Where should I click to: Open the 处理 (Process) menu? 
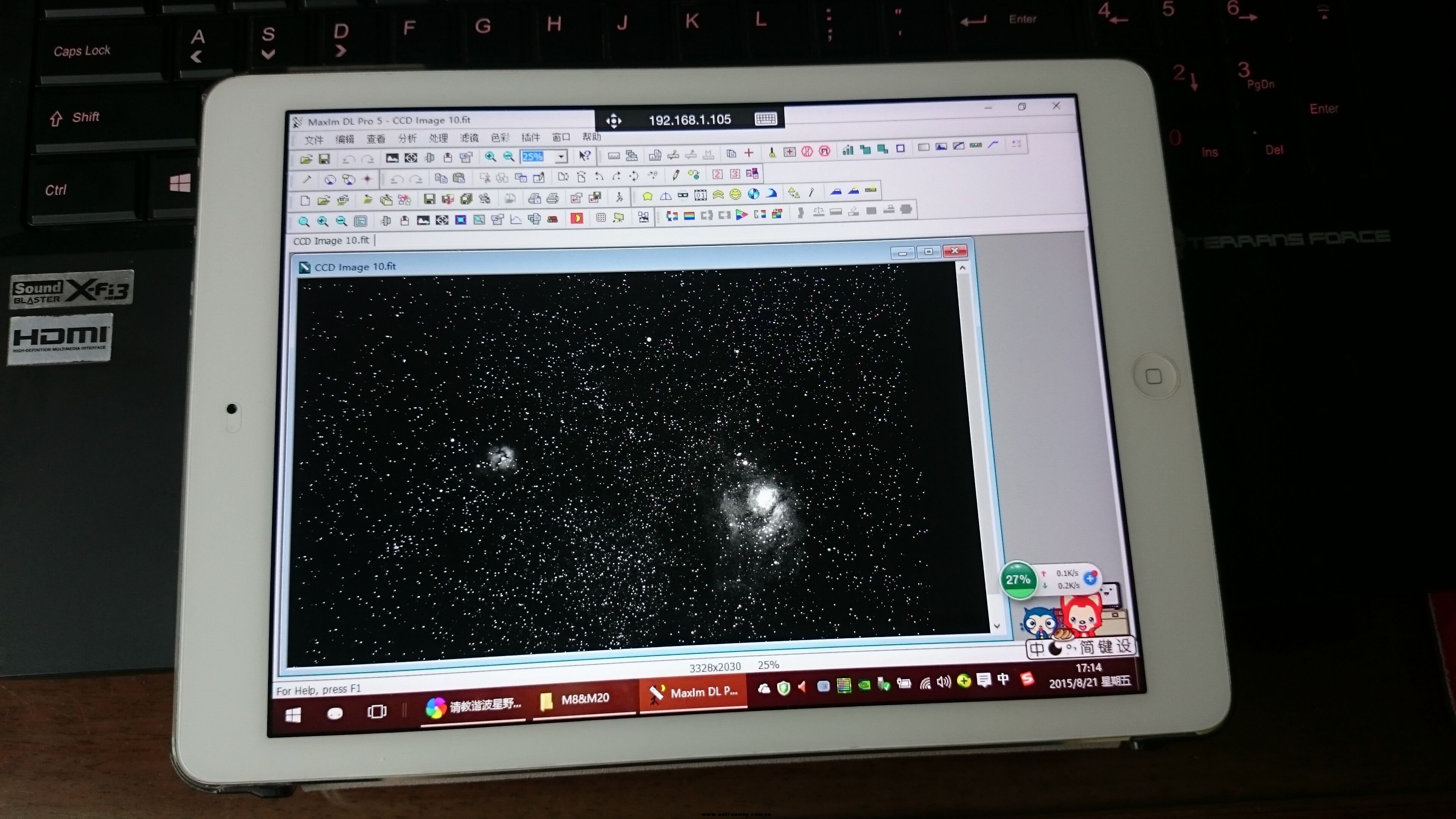coord(438,138)
